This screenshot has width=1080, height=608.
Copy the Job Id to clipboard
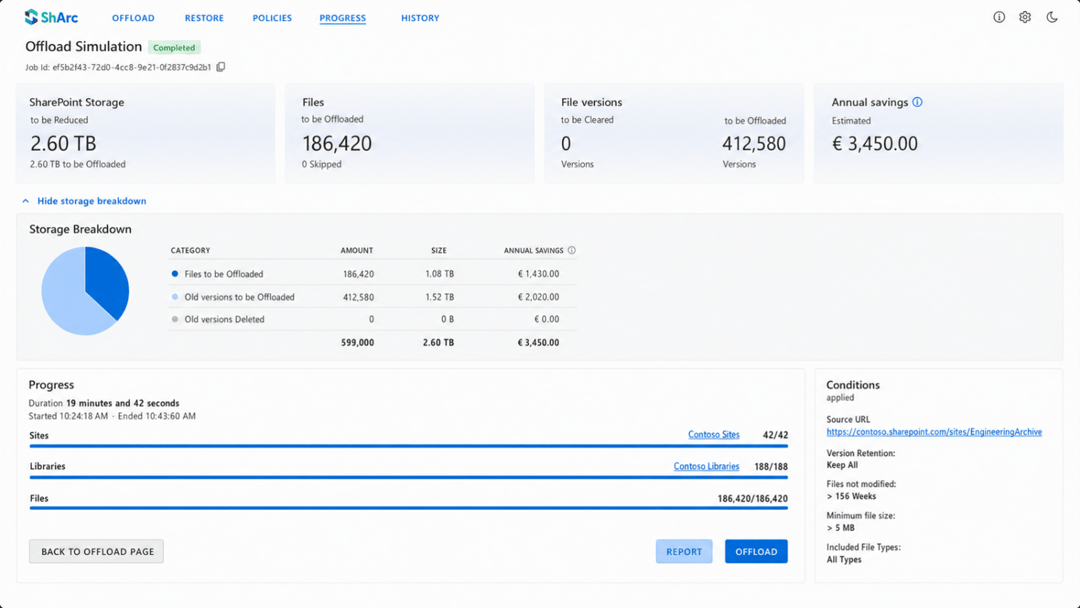(x=221, y=67)
